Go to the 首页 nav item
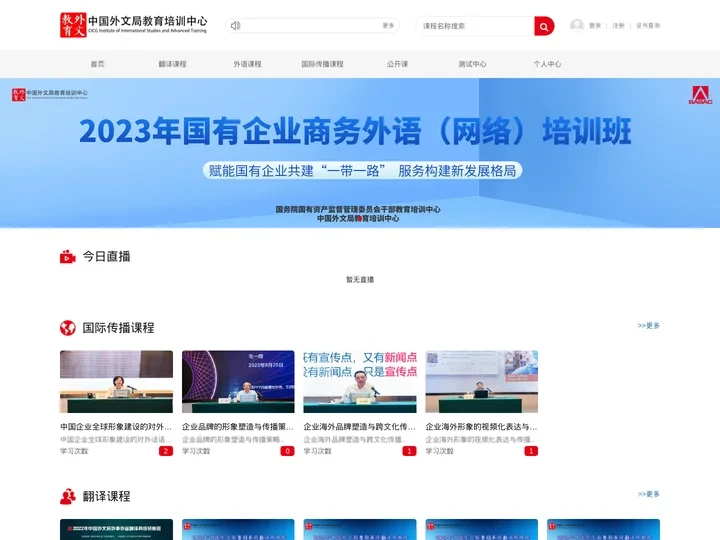 pos(97,64)
